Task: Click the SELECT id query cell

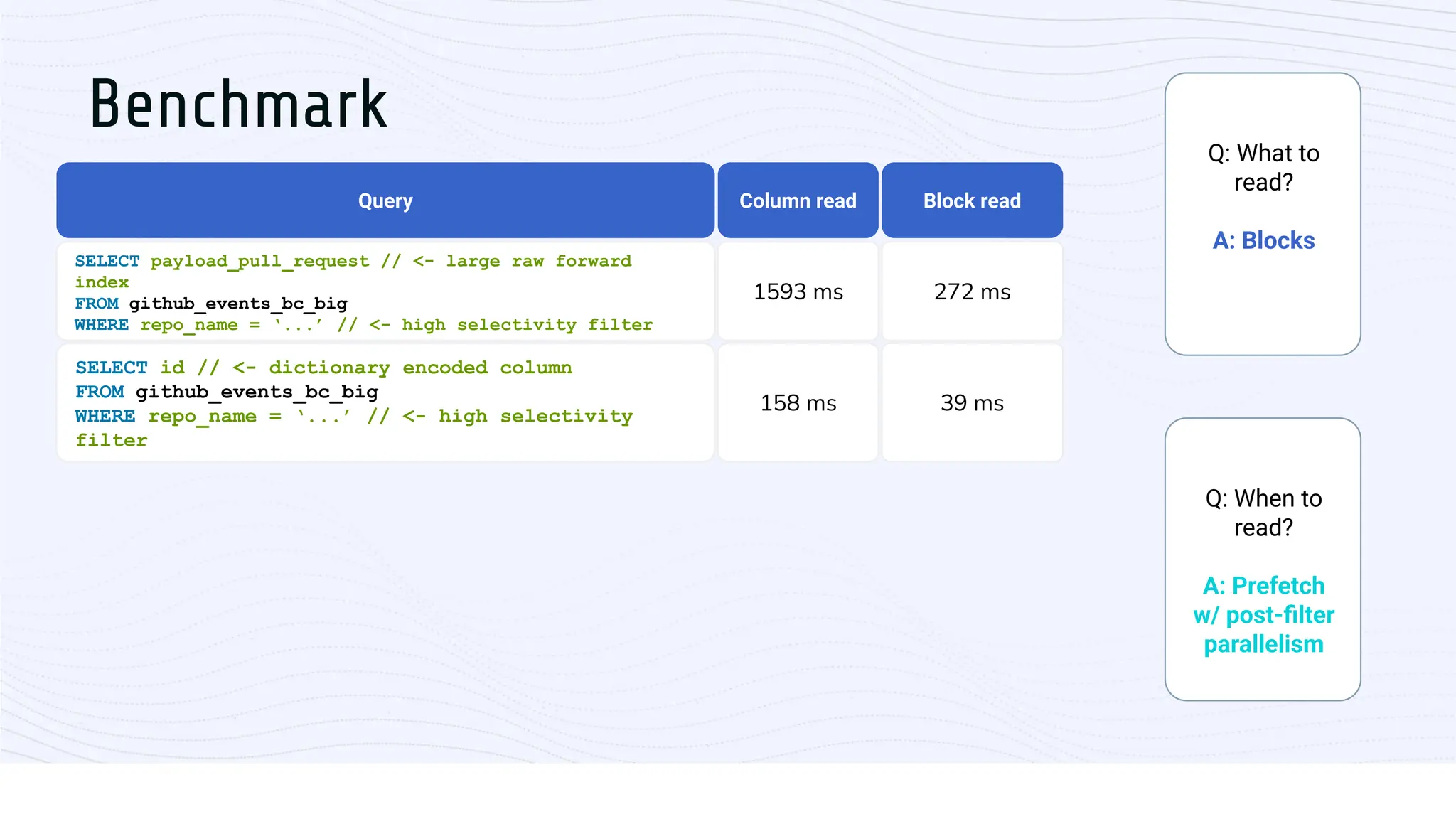Action: point(385,403)
